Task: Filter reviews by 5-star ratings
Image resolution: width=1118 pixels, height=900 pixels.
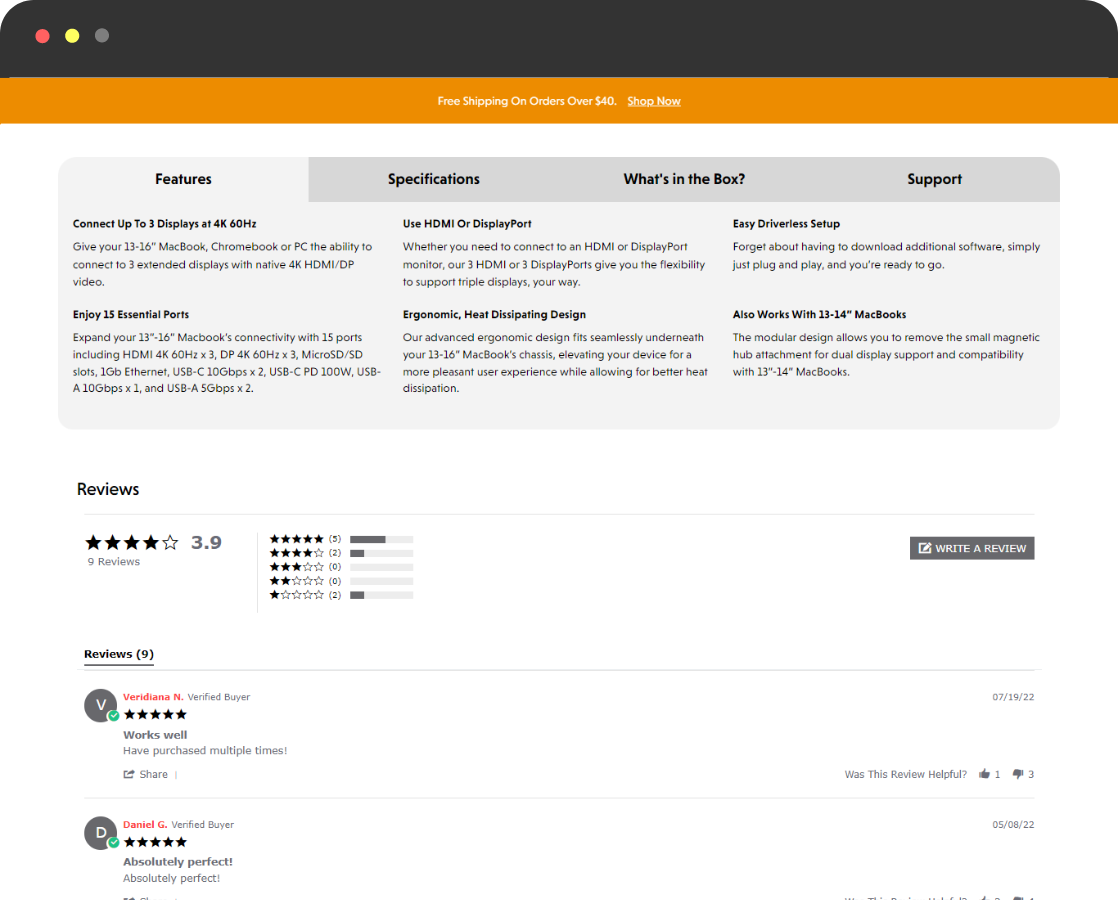Action: (296, 539)
